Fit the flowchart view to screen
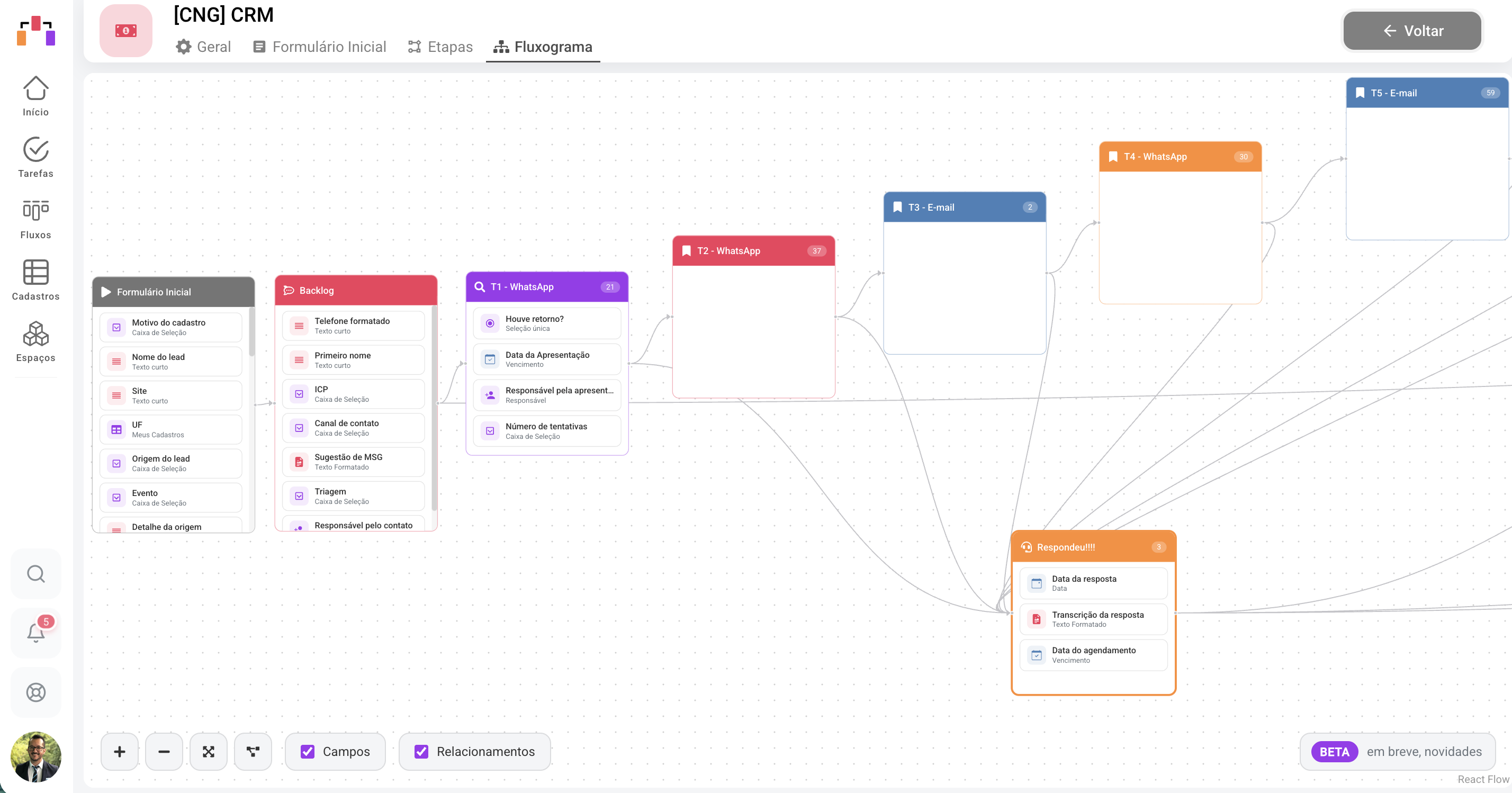This screenshot has height=793, width=1512. [x=209, y=751]
